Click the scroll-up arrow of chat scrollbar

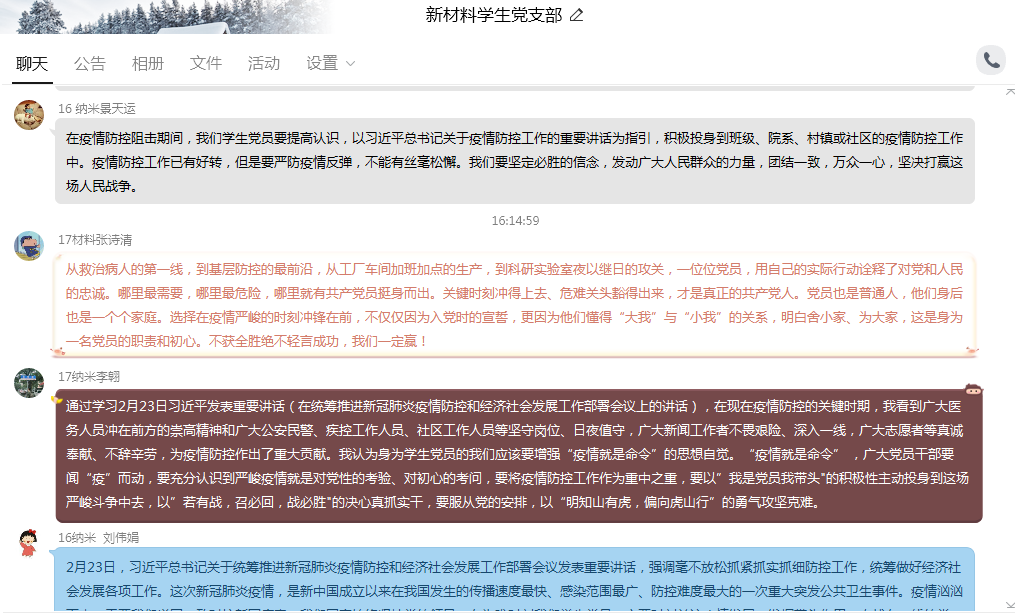point(1010,93)
